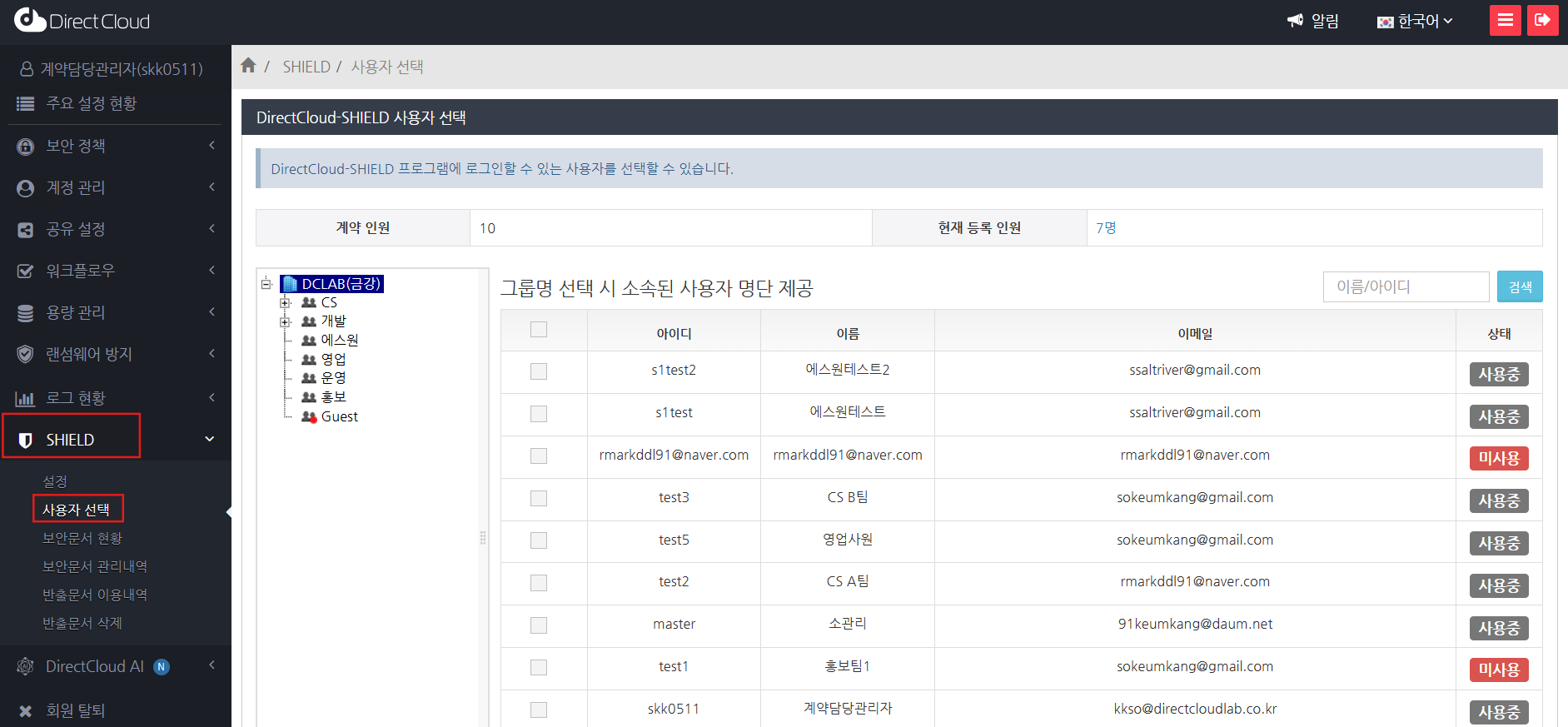The height and width of the screenshot is (727, 1568).
Task: Open the 사용자 선택 submenu item
Action: click(x=77, y=510)
